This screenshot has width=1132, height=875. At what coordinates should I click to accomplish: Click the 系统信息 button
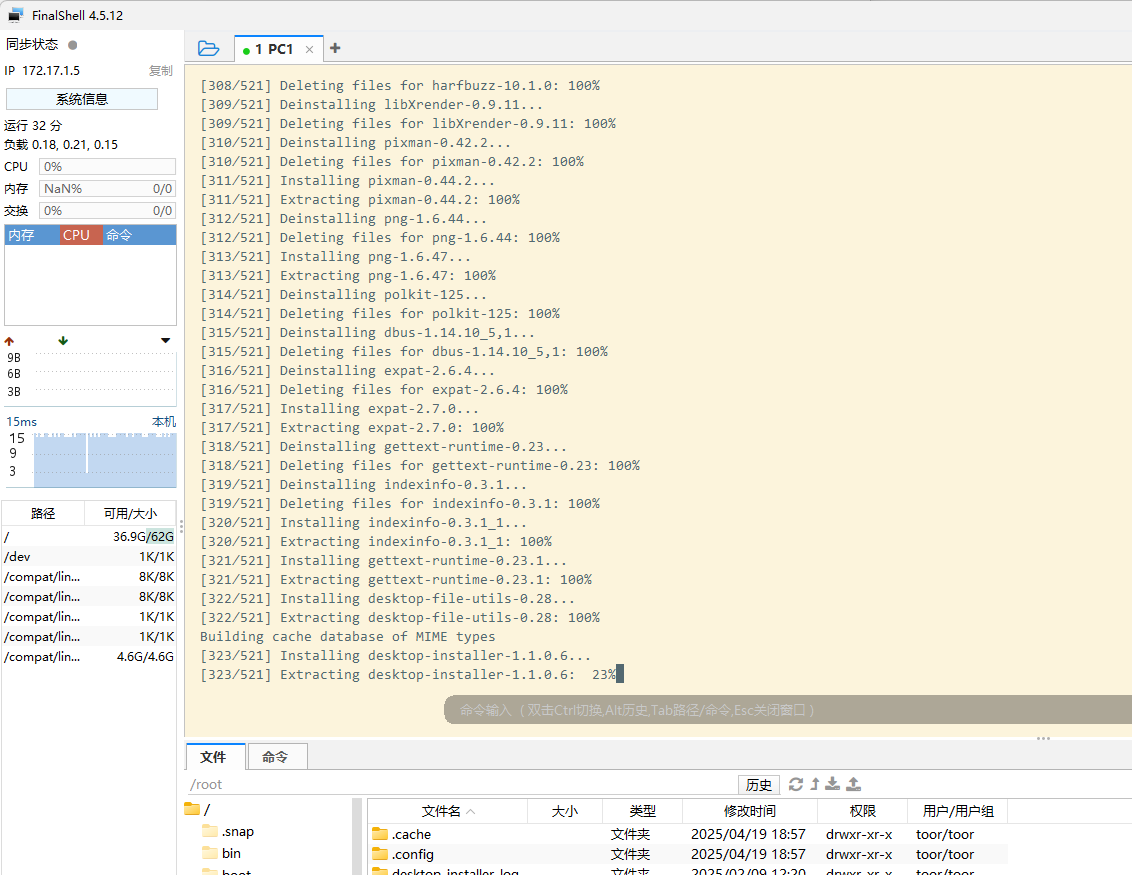[x=82, y=99]
